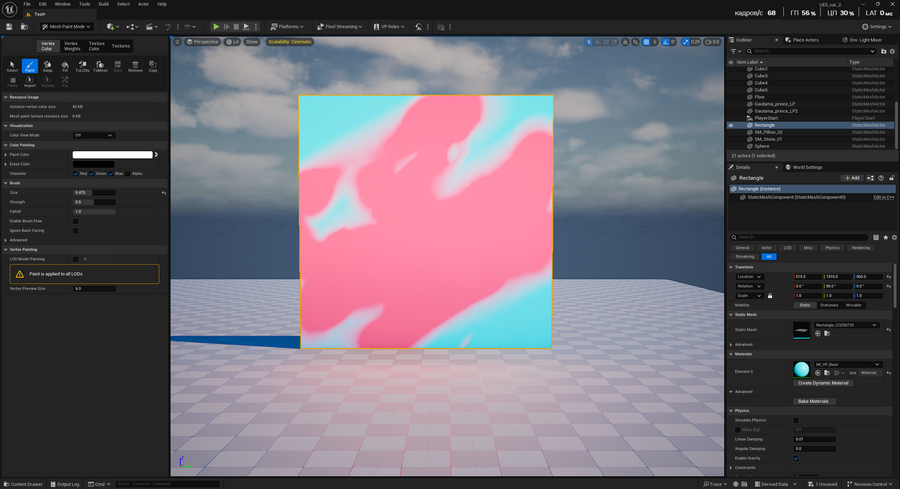Viewport: 900px width, 489px height.
Task: Switch to the World Settings tab
Action: click(805, 167)
